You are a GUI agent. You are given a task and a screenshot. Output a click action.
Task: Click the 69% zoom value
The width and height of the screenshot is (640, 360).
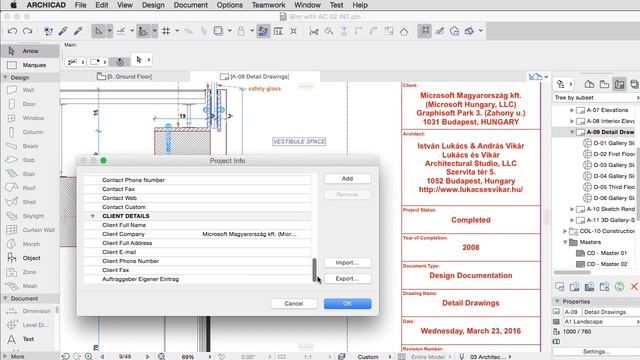188,356
